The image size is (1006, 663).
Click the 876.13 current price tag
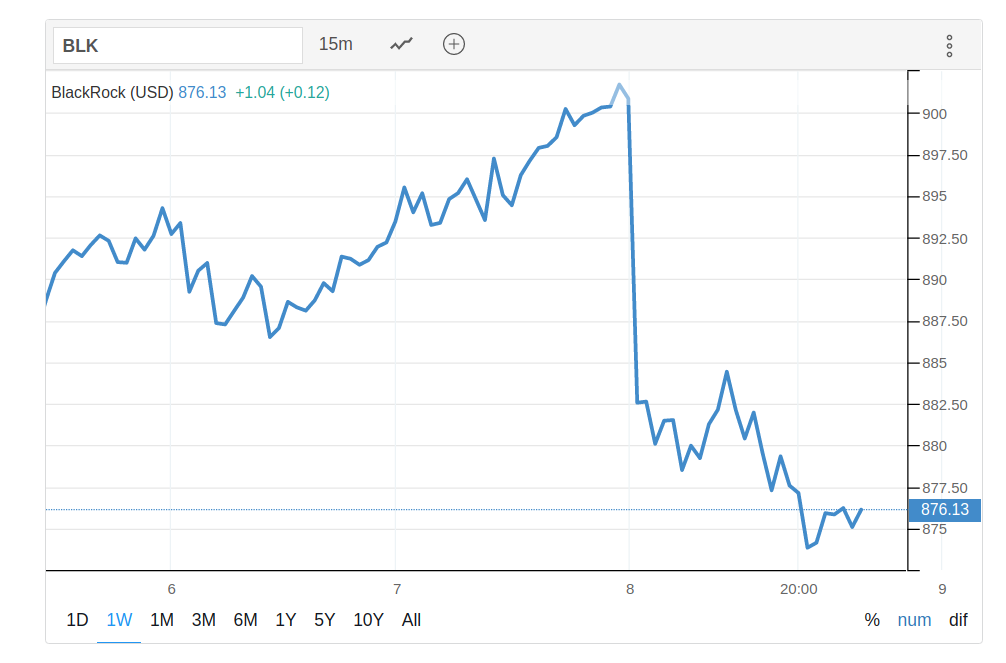point(944,510)
